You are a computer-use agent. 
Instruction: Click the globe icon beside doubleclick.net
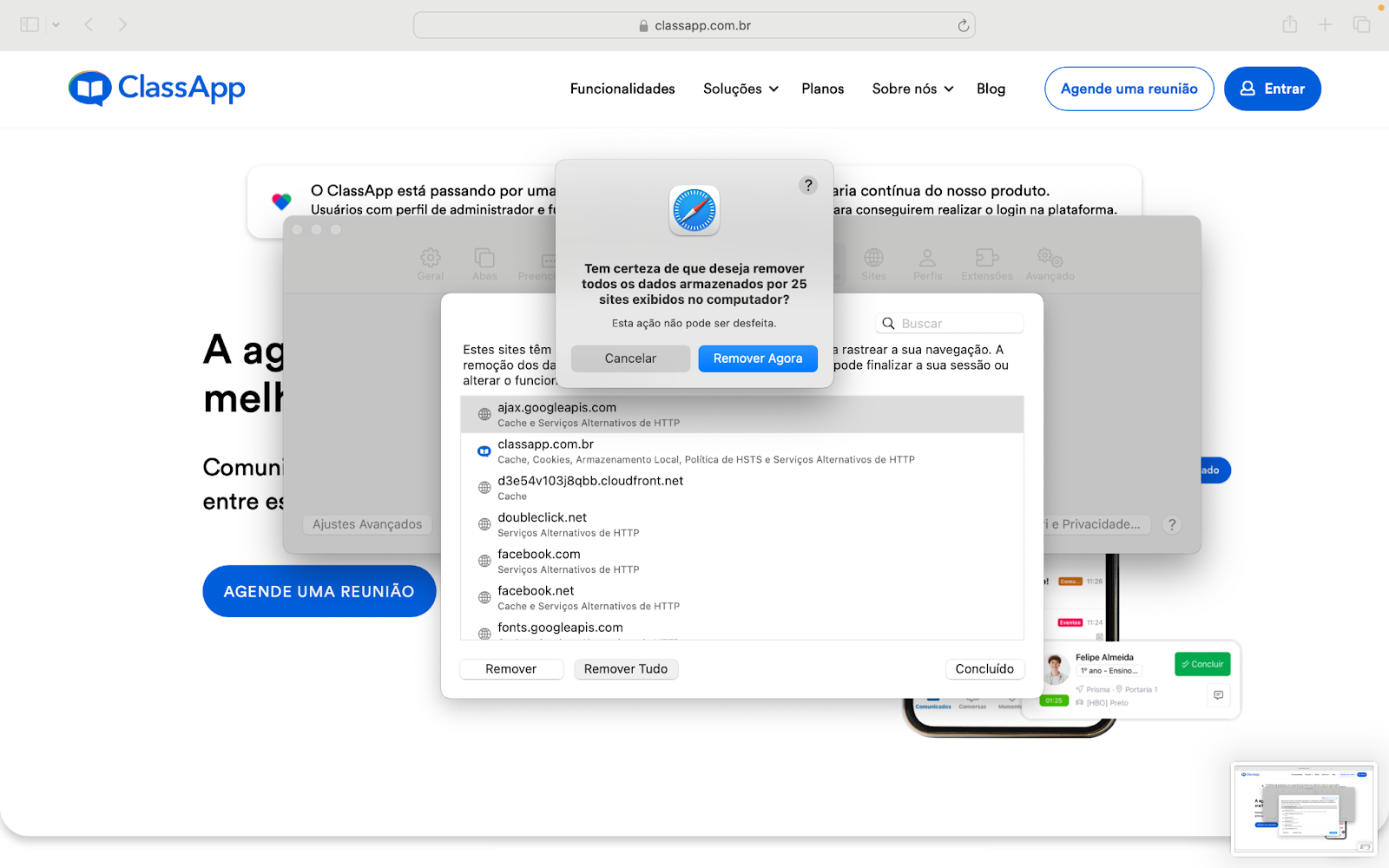pyautogui.click(x=484, y=524)
